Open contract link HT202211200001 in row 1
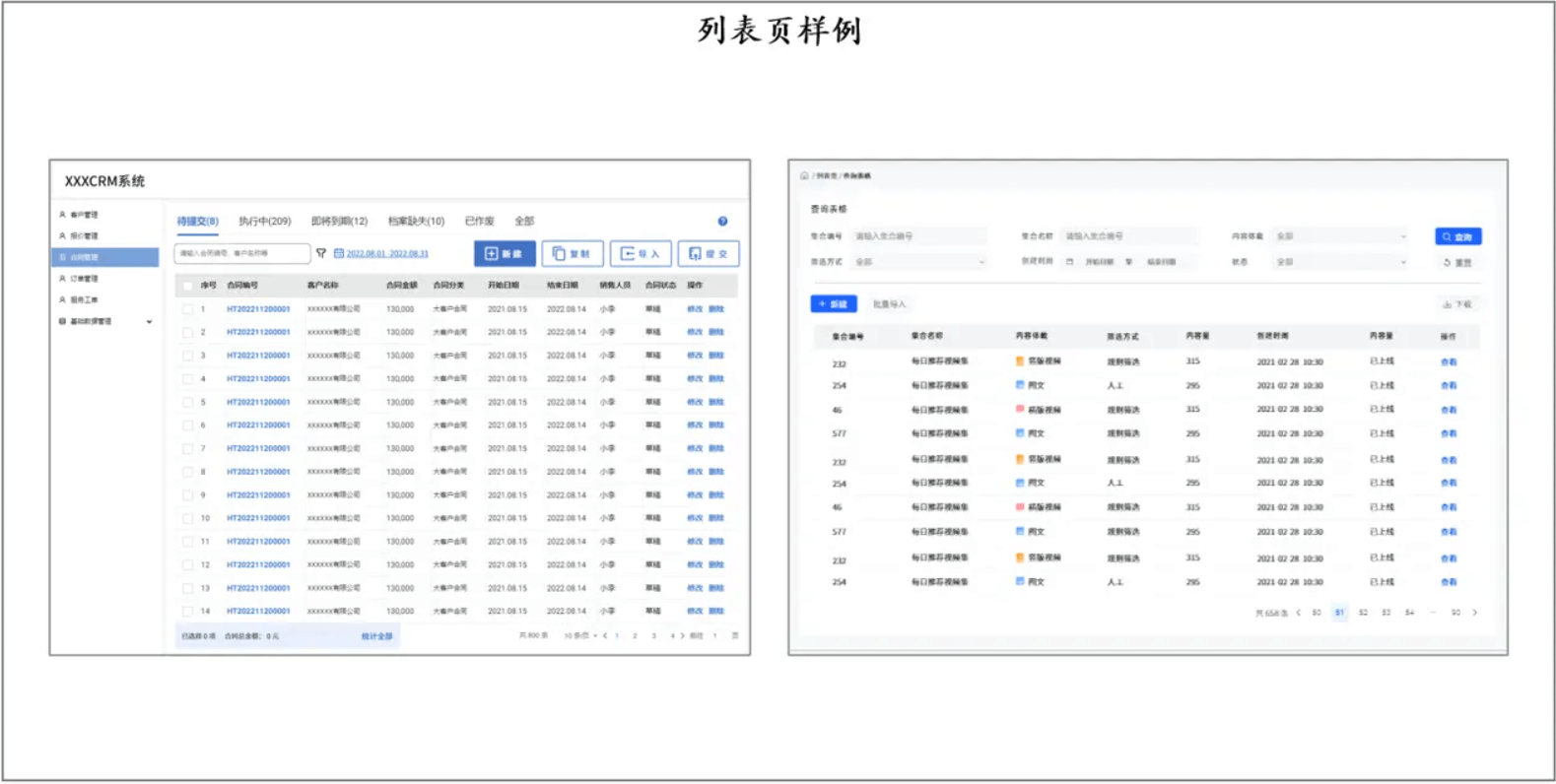1556x784 pixels. coord(258,309)
